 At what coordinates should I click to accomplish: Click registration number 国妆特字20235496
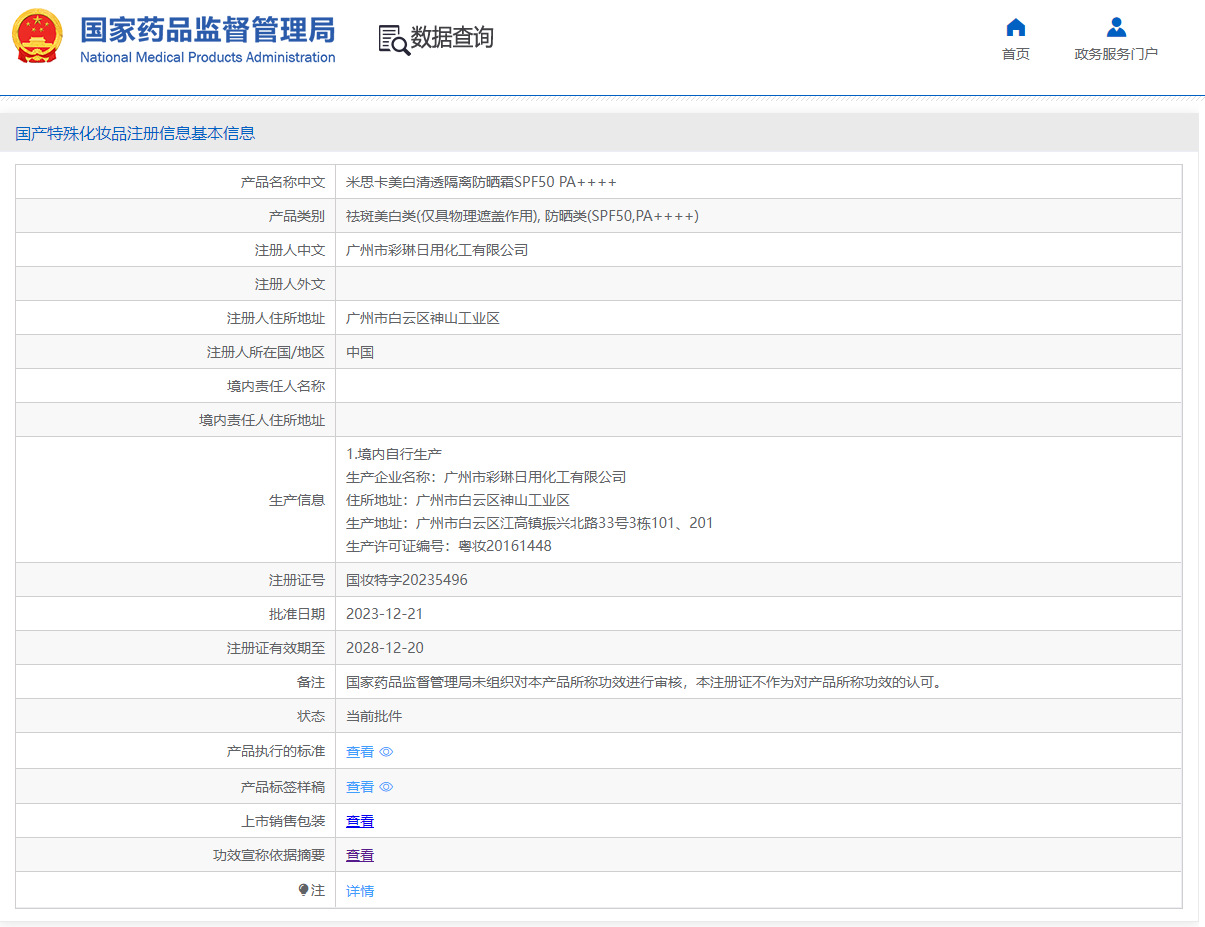pyautogui.click(x=406, y=580)
